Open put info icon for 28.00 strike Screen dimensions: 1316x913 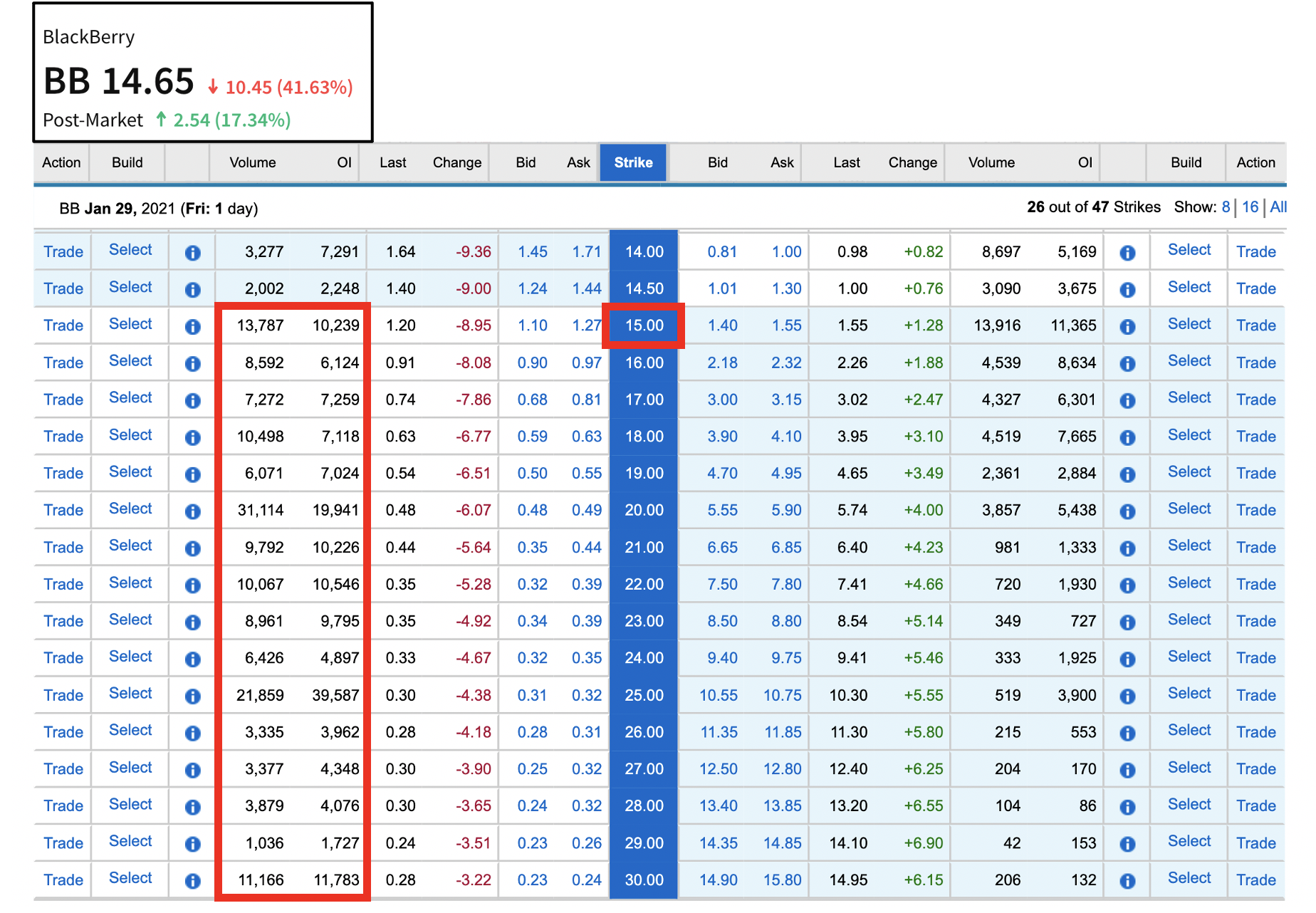1127,807
